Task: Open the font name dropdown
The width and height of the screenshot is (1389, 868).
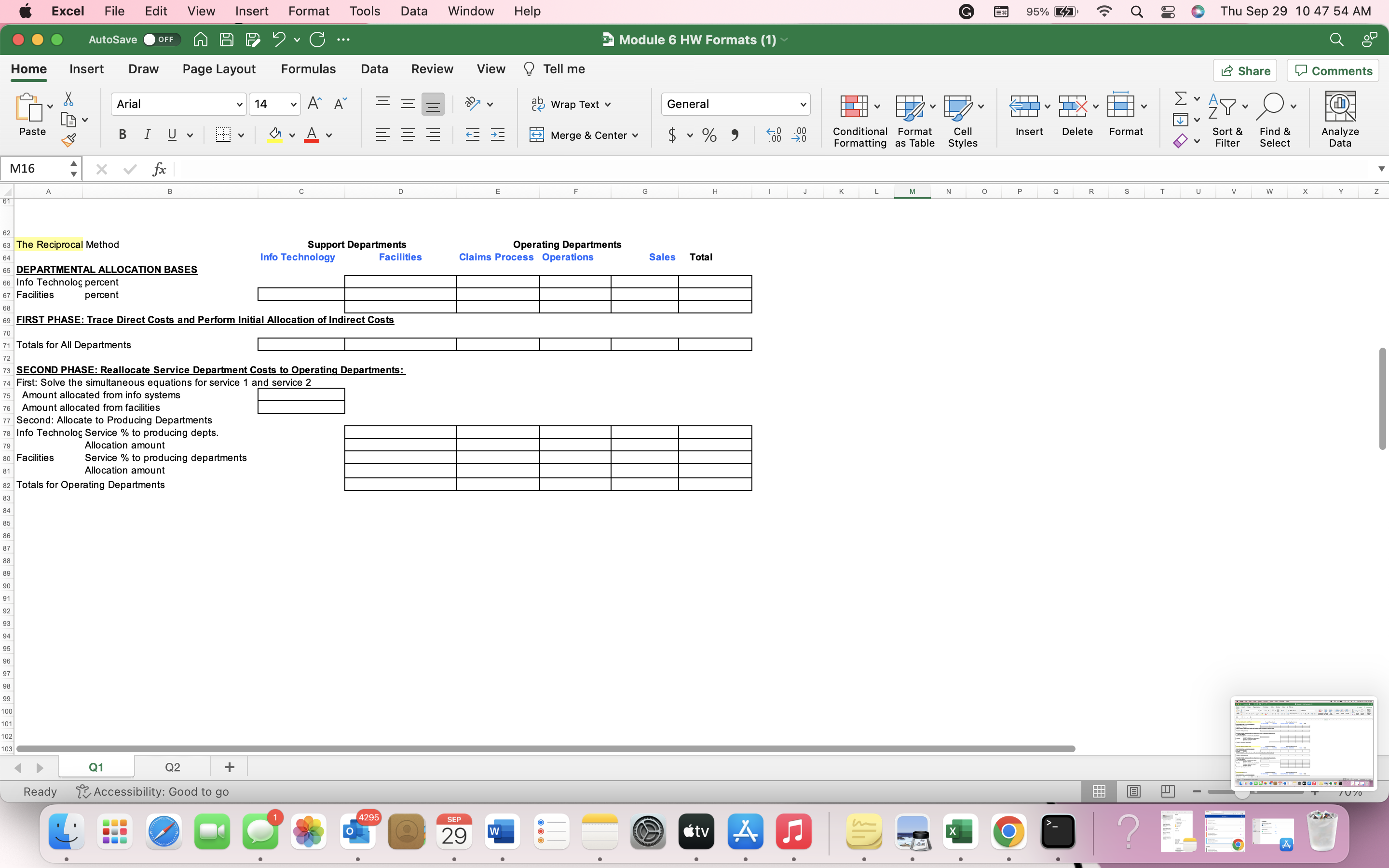Action: pos(239,104)
